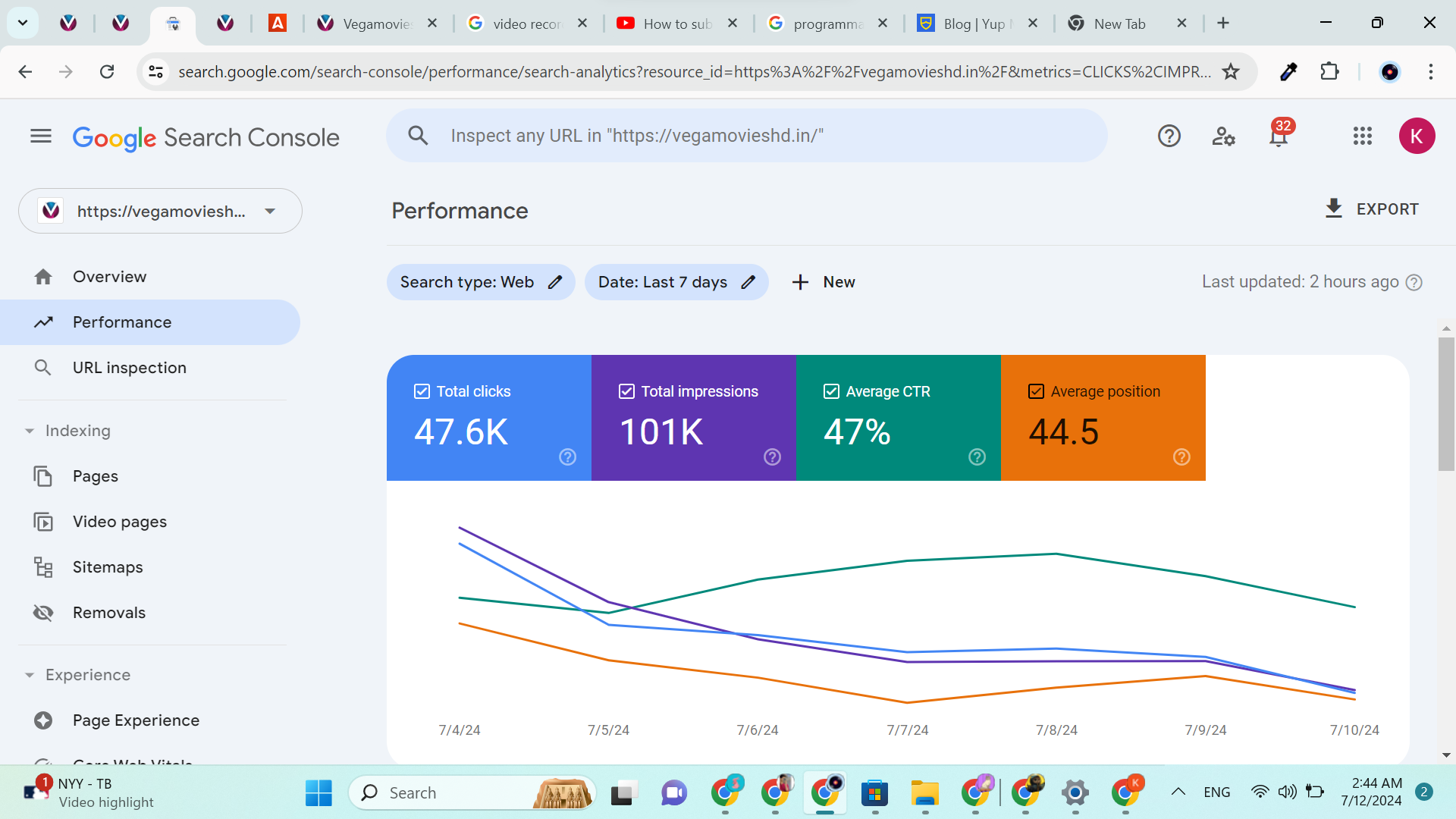Click the Average position orange card
Screen dimensions: 1456x819
click(1103, 418)
